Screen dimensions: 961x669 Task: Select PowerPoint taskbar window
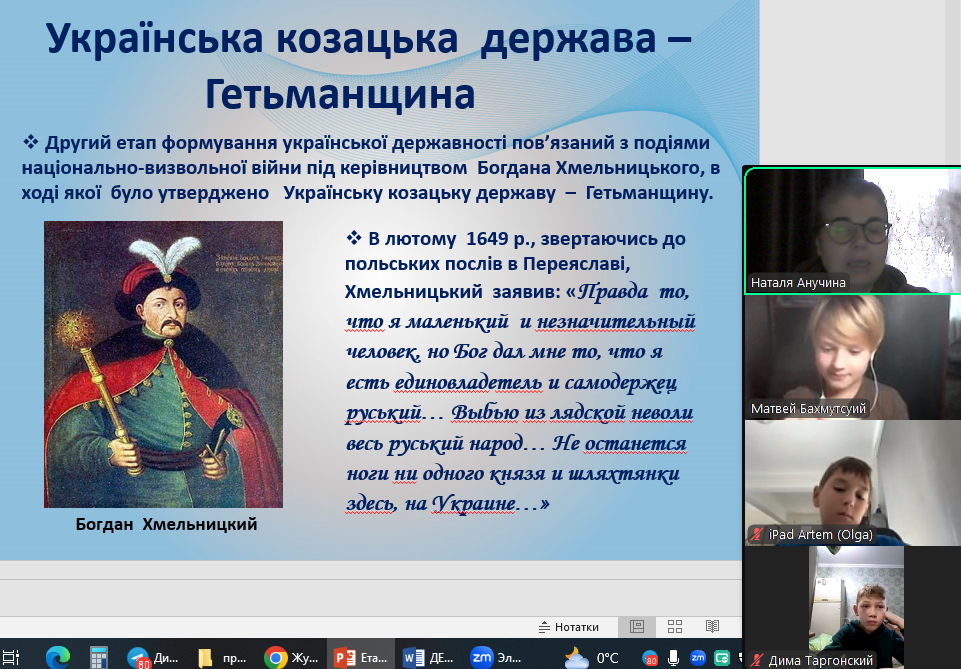click(x=360, y=658)
